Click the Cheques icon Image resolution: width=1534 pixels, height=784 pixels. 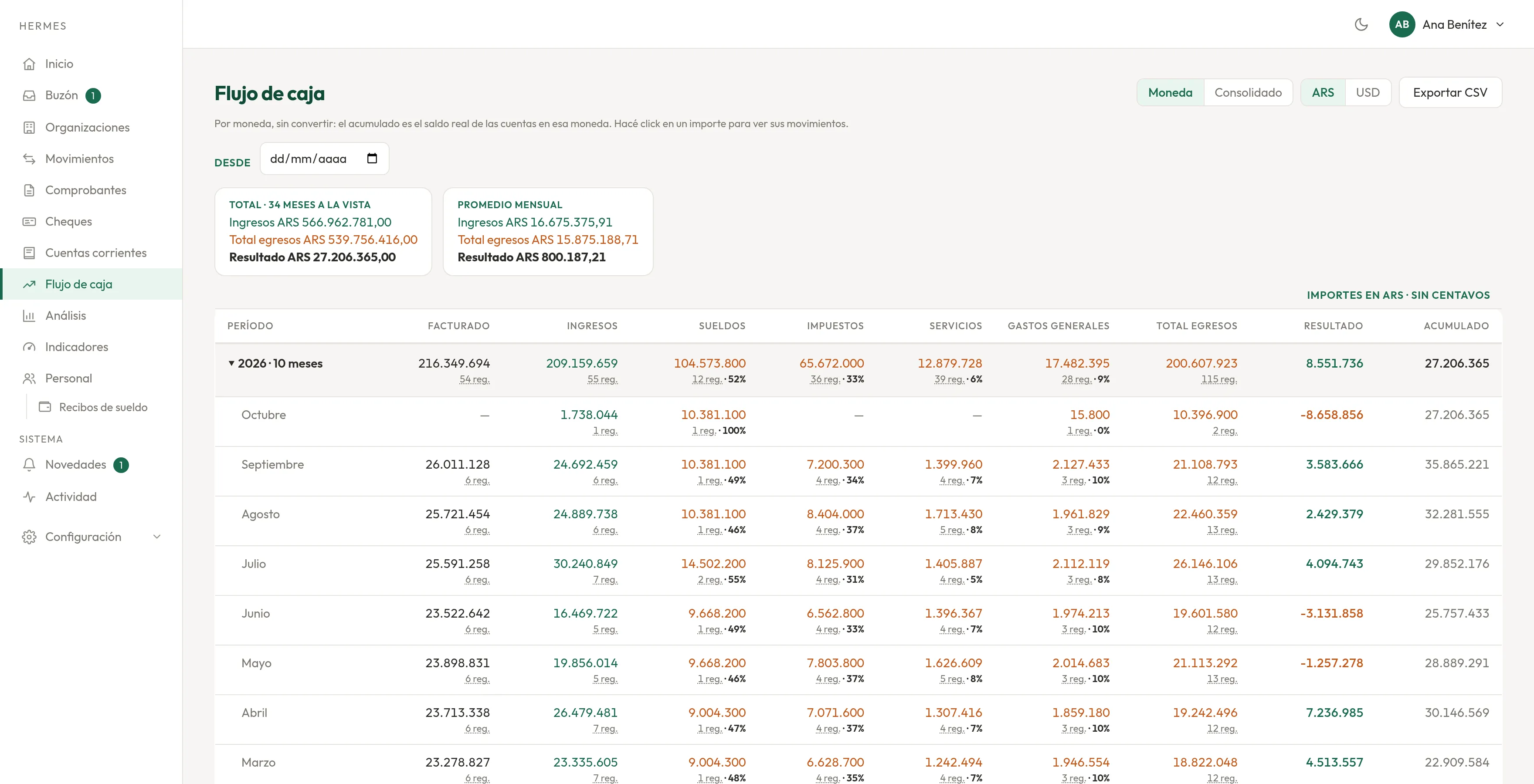[x=29, y=221]
